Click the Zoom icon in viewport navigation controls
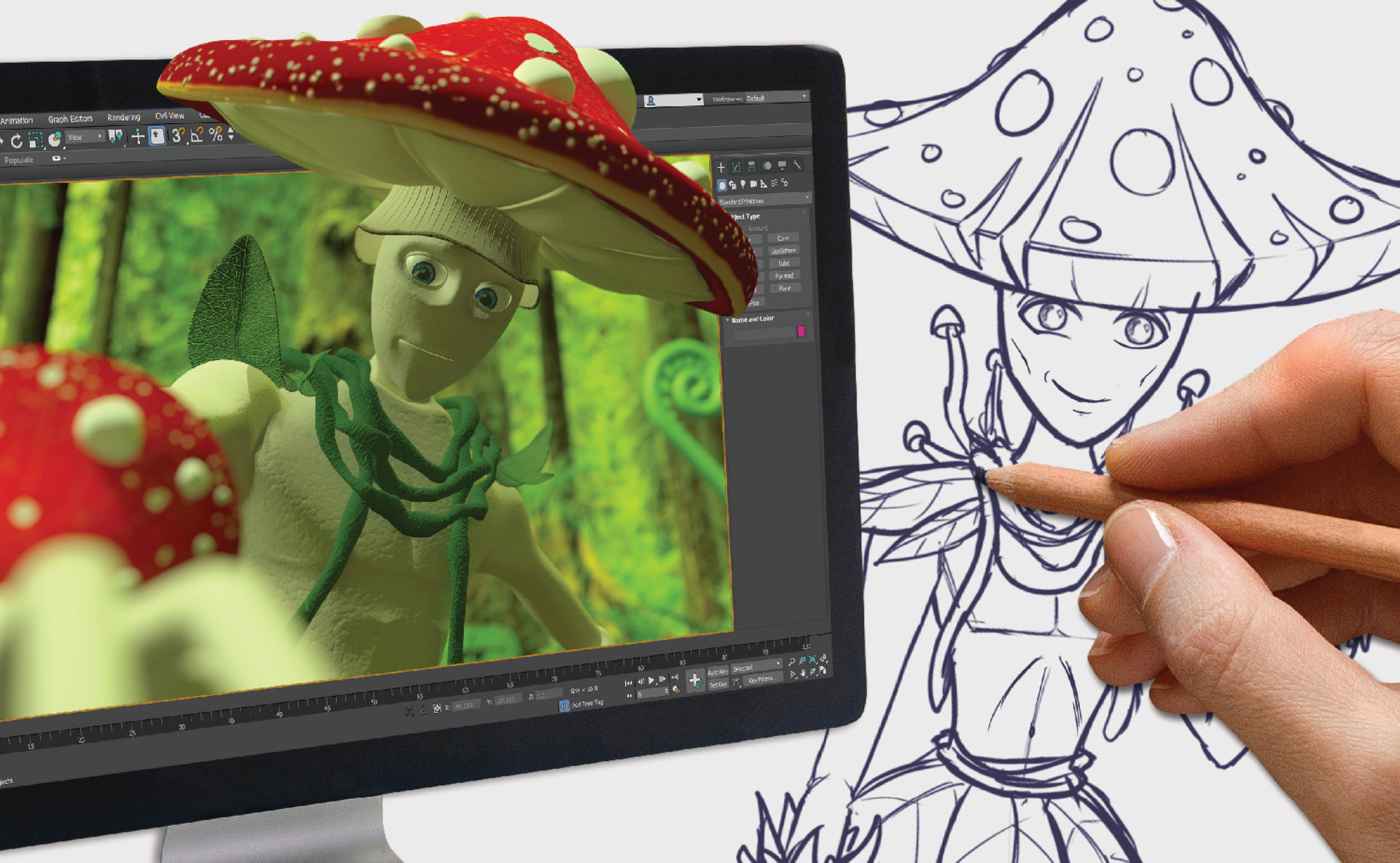This screenshot has width=1400, height=863. (x=792, y=662)
